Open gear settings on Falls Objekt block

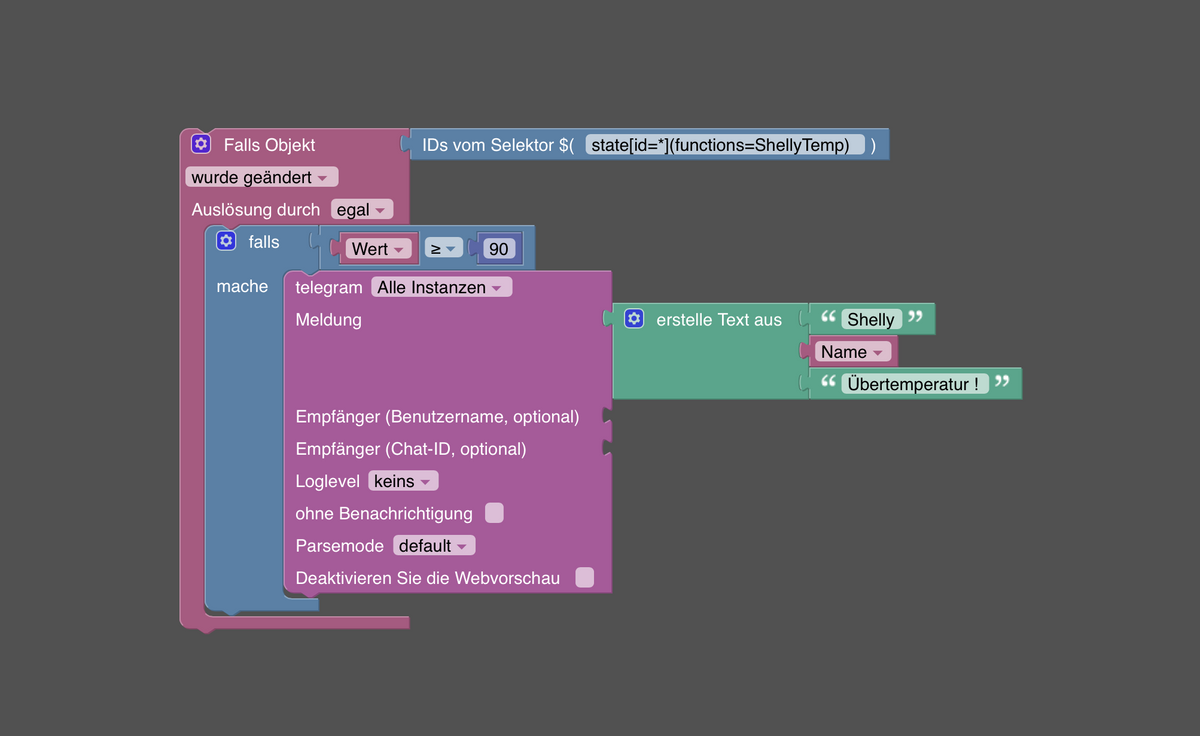click(x=201, y=144)
